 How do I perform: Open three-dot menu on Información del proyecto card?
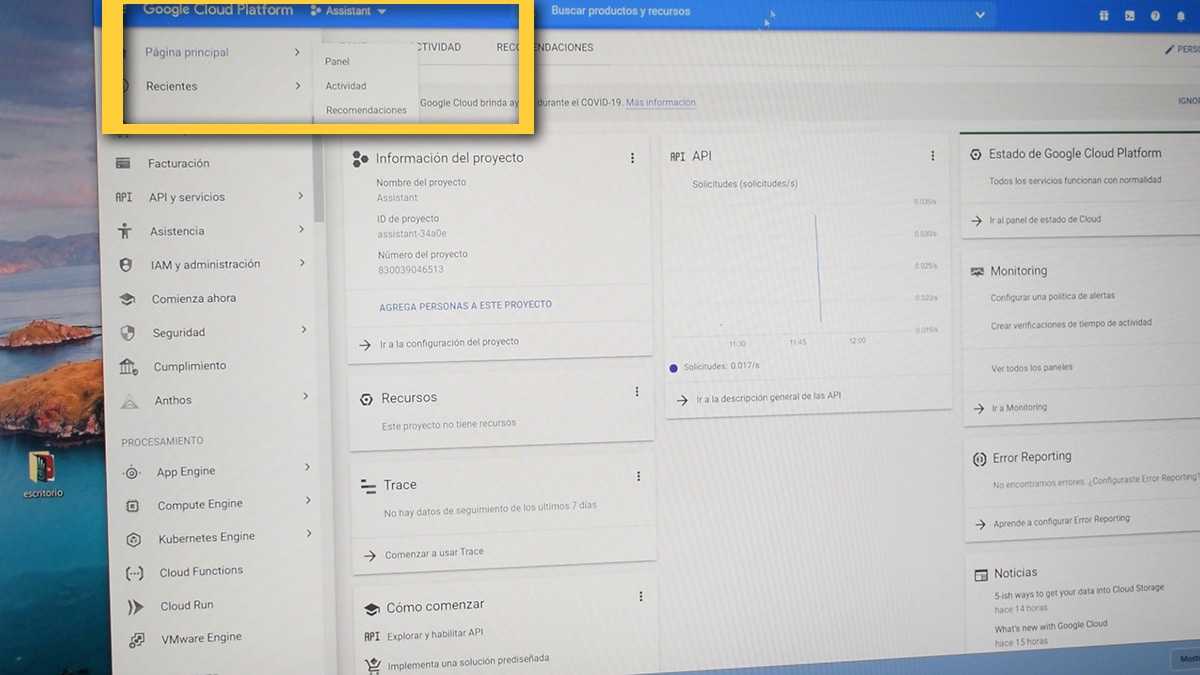pyautogui.click(x=632, y=158)
